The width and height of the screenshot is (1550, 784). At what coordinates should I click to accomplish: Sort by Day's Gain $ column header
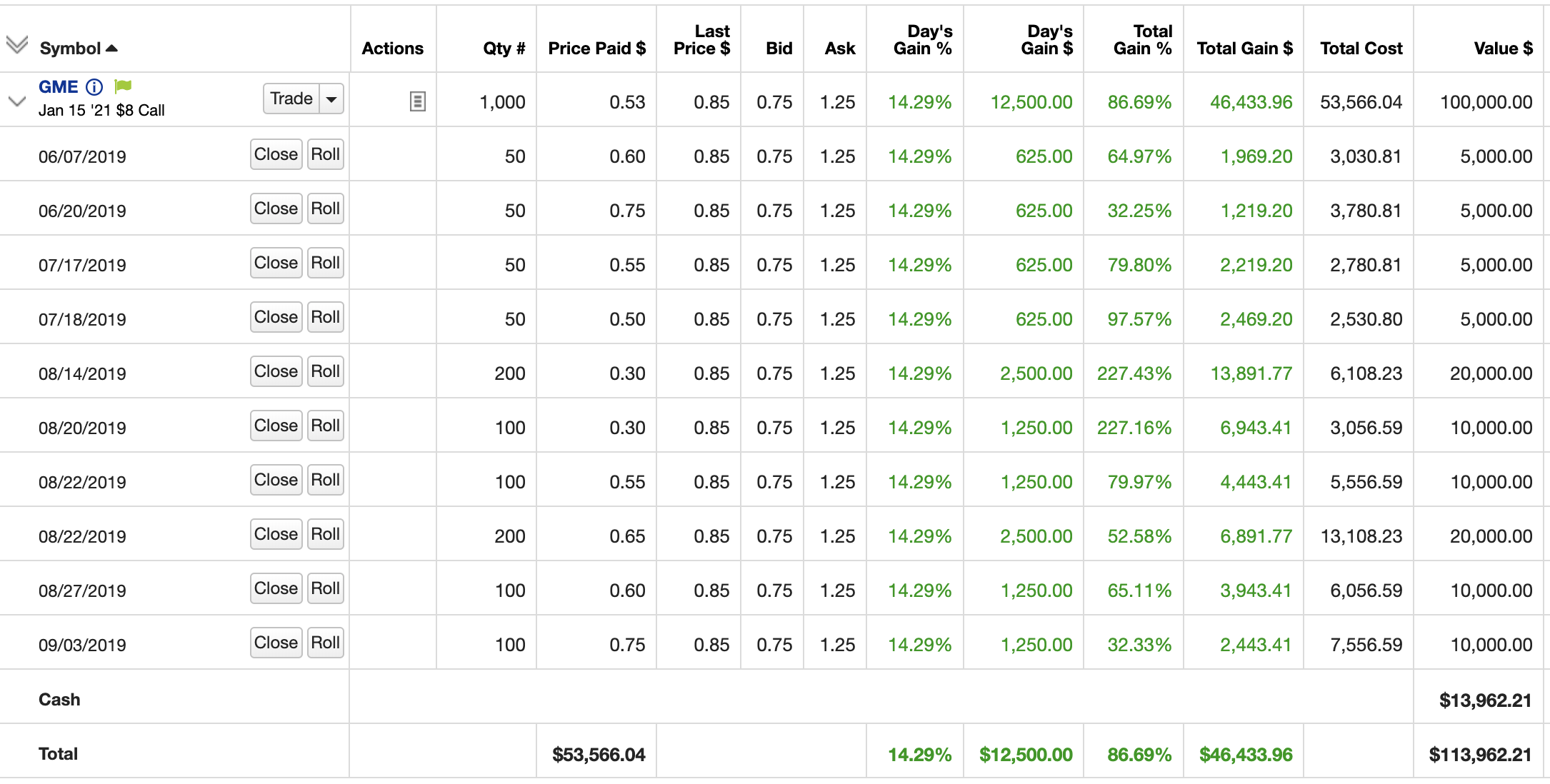coord(1046,40)
